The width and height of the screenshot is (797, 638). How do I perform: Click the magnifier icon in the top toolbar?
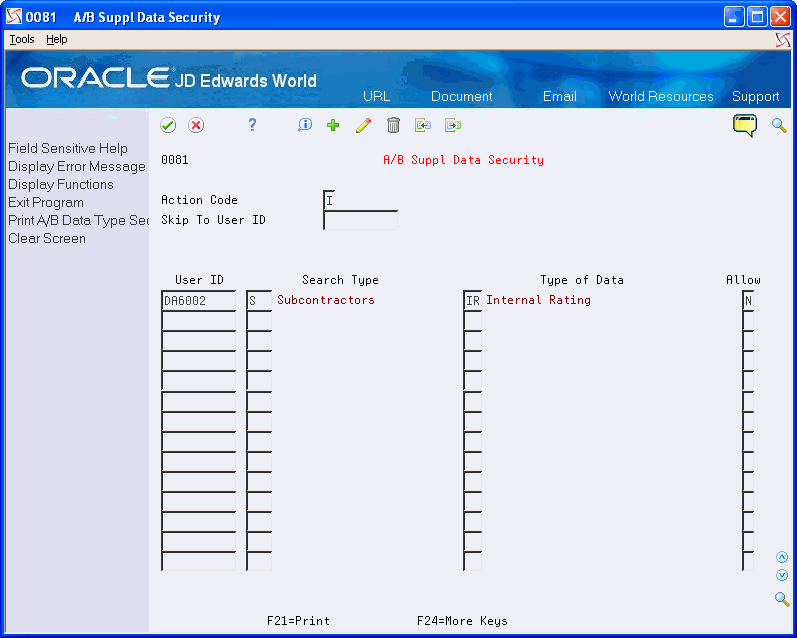coord(779,125)
